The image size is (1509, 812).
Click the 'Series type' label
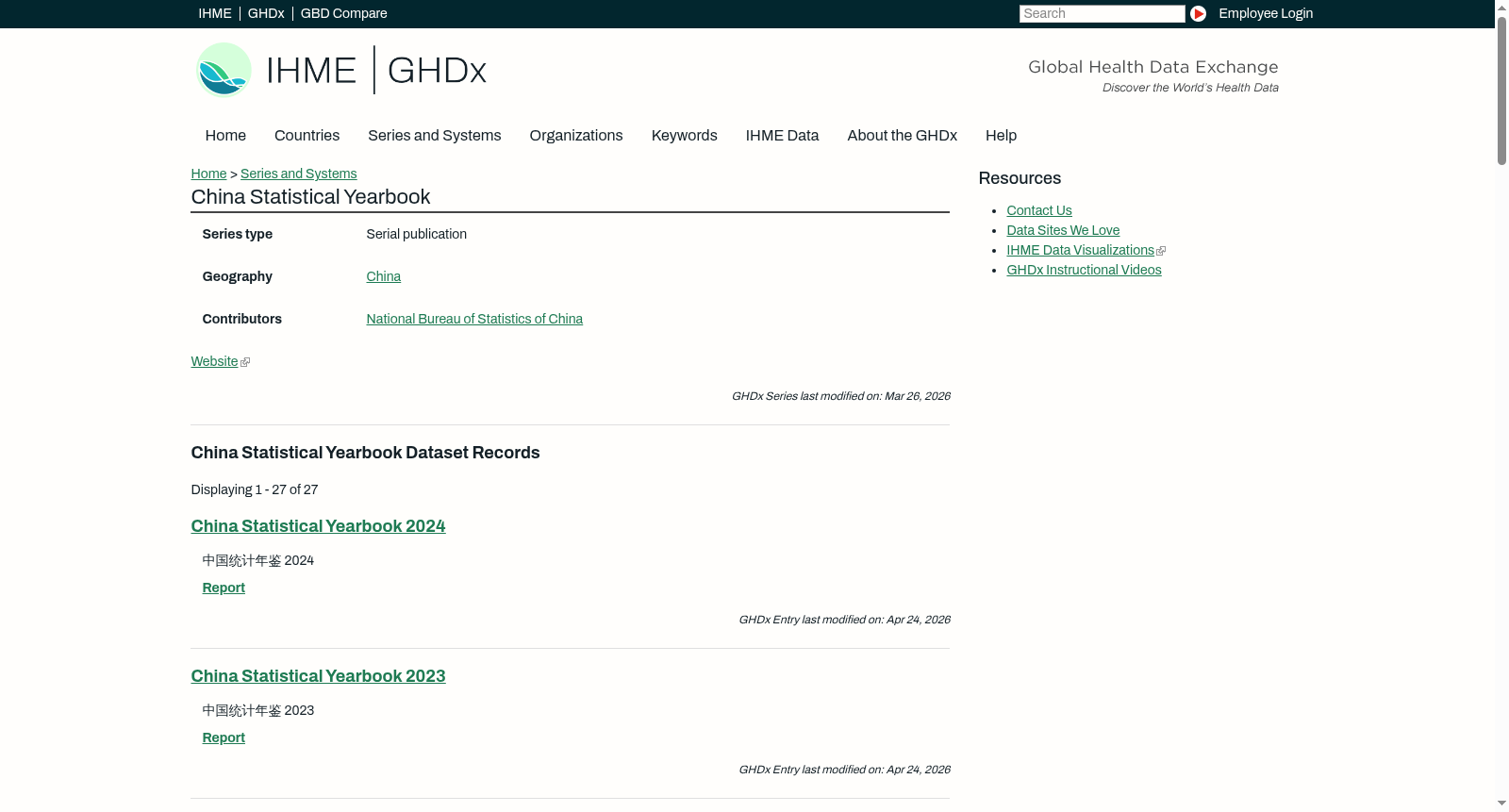[x=237, y=234]
